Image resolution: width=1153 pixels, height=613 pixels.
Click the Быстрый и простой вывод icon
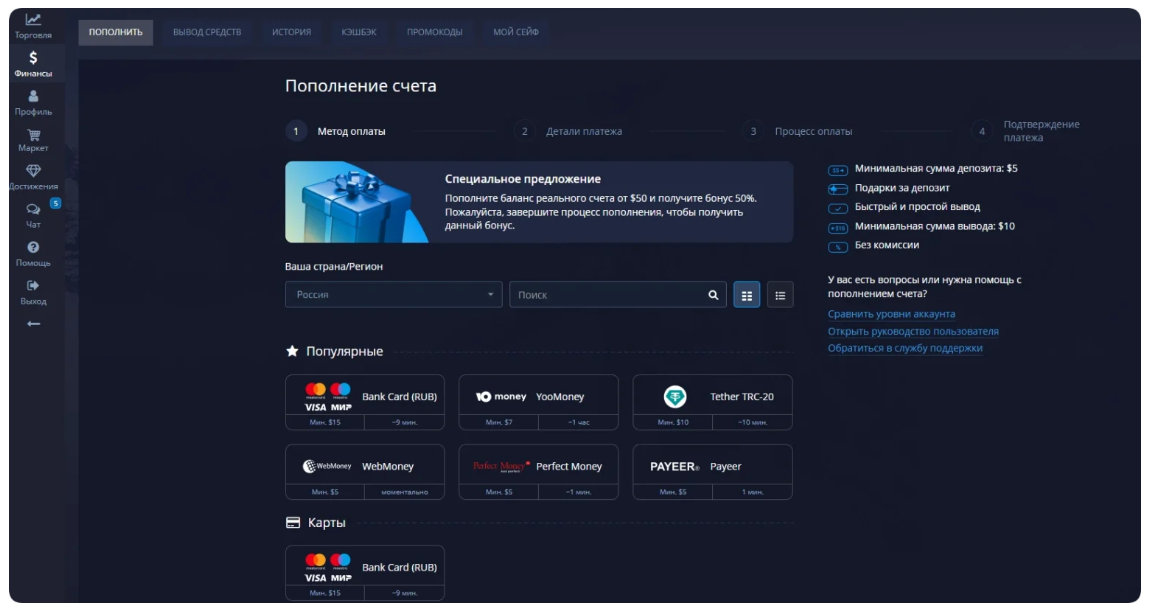click(838, 208)
